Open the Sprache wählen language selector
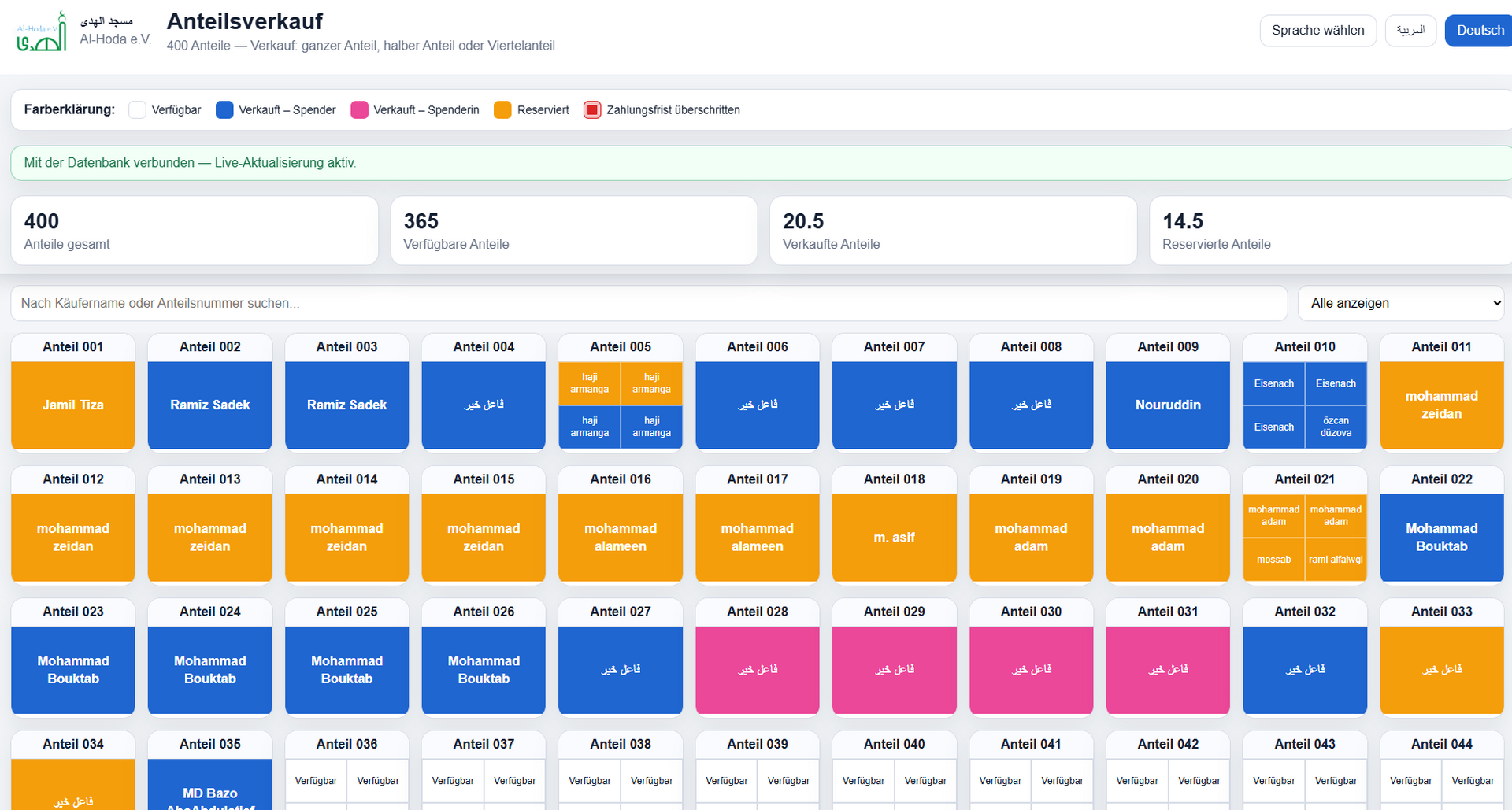The width and height of the screenshot is (1512, 810). coord(1317,31)
